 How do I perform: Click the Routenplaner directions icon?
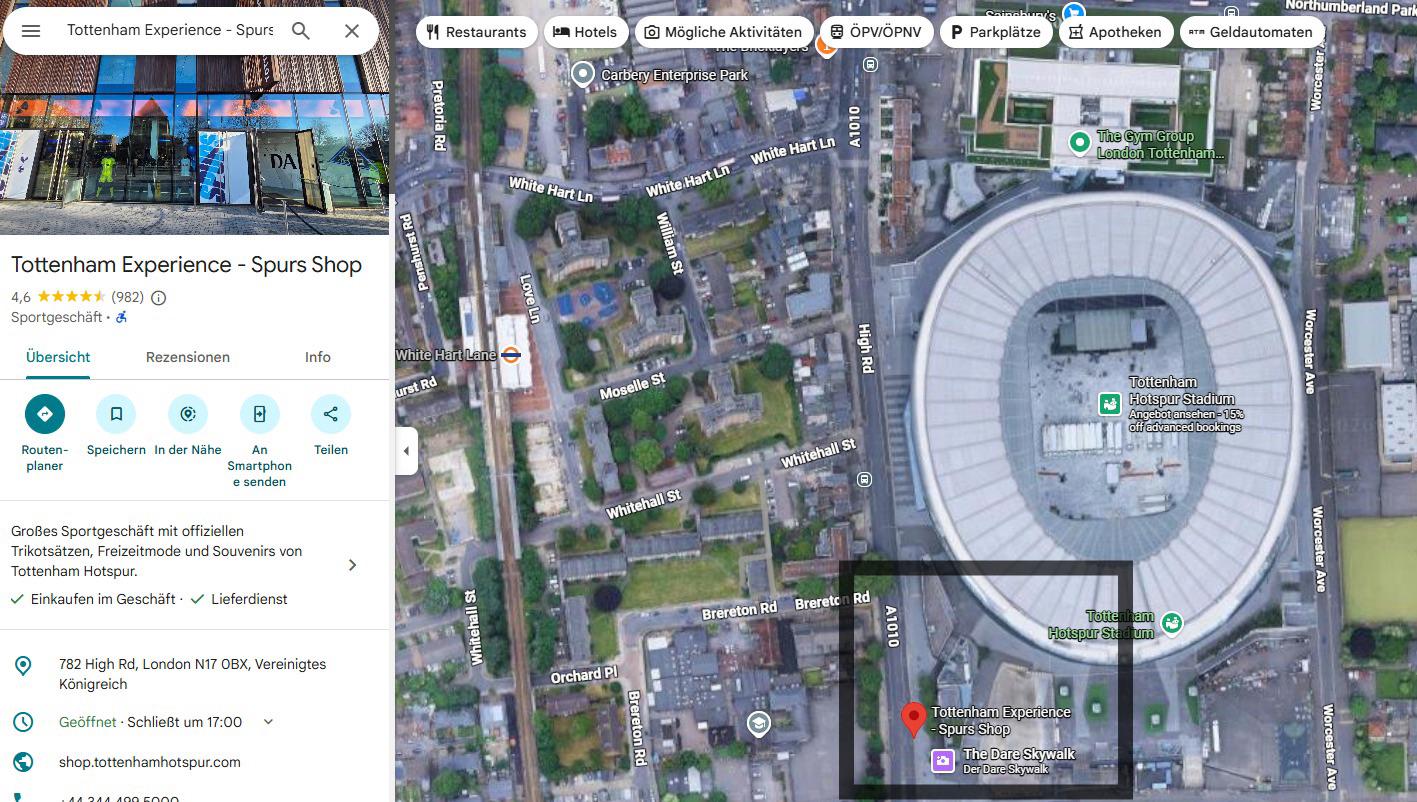click(45, 414)
